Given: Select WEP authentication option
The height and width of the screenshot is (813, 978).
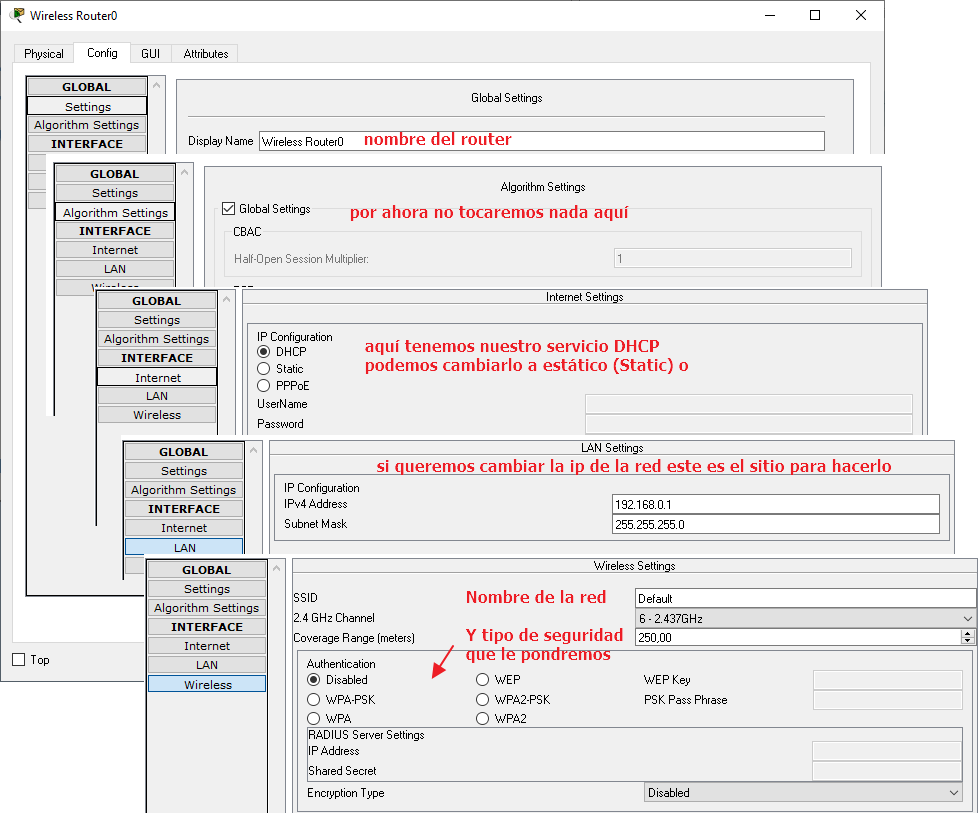Looking at the screenshot, I should [x=483, y=680].
